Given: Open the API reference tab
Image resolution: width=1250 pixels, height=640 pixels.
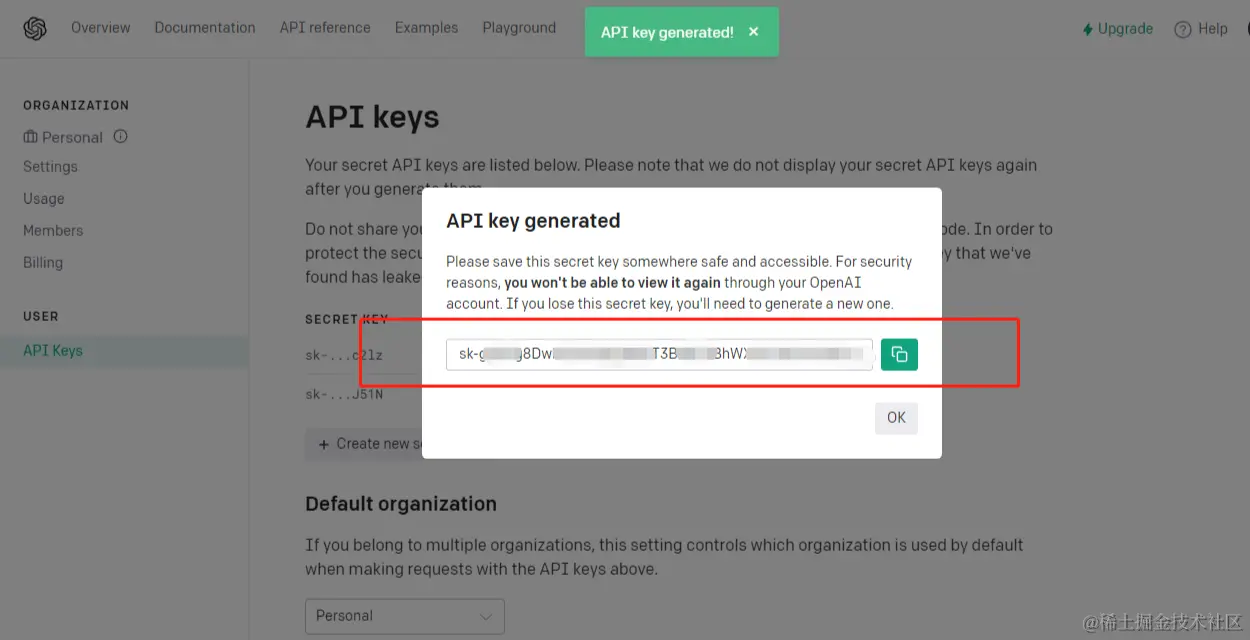Looking at the screenshot, I should (x=325, y=28).
